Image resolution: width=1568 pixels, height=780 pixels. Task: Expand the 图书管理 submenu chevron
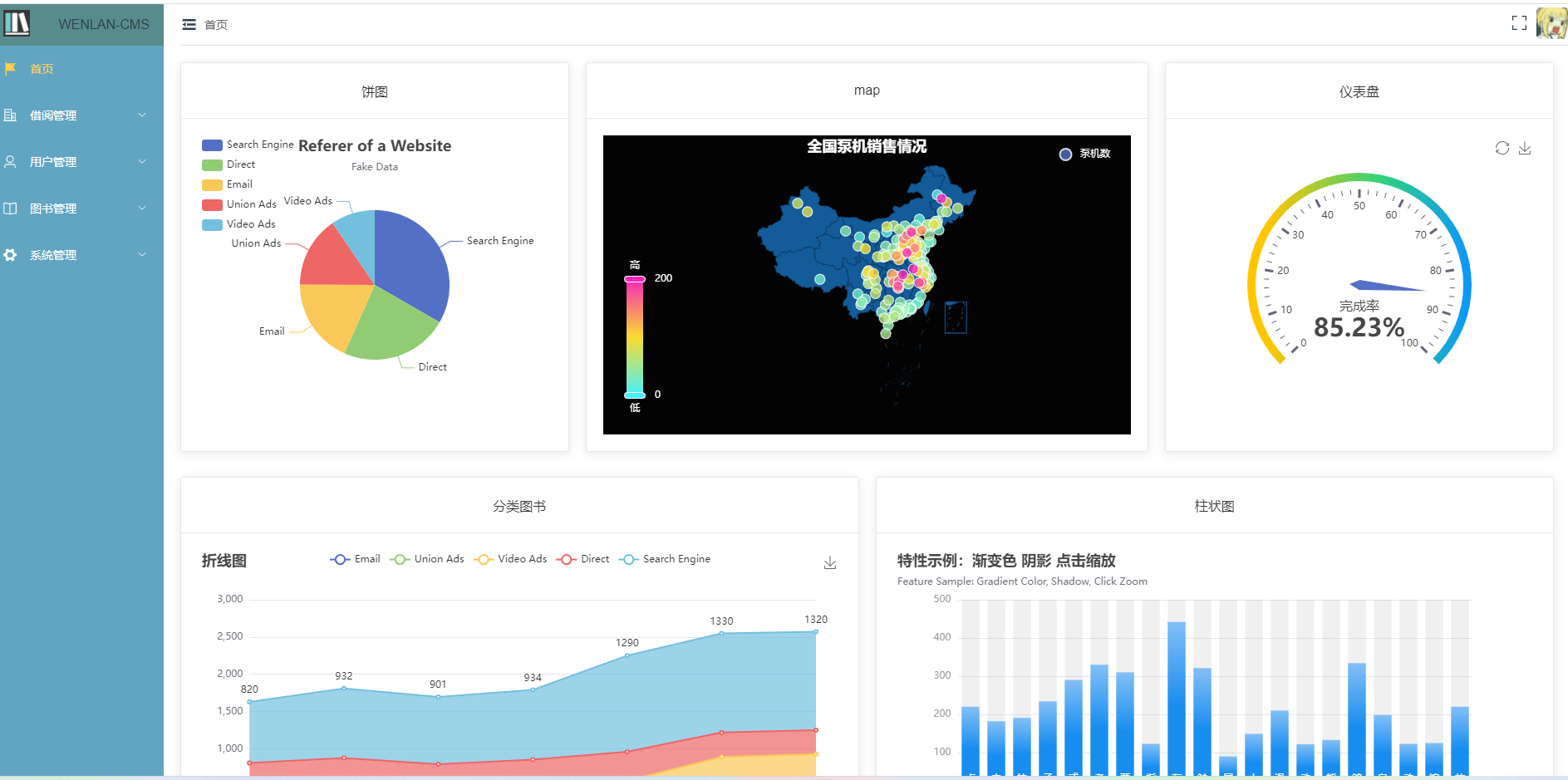tap(142, 208)
